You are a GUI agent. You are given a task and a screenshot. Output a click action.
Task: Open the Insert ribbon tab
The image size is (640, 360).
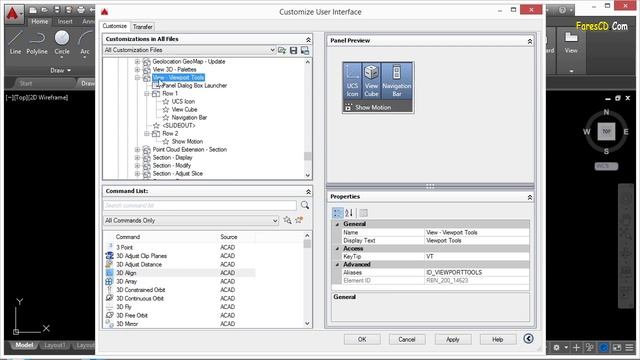pyautogui.click(x=65, y=21)
